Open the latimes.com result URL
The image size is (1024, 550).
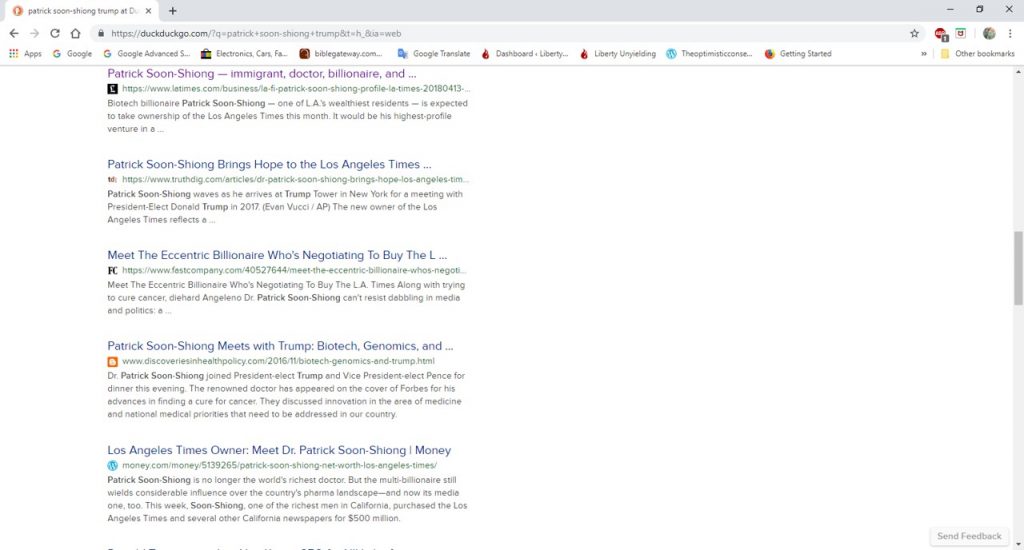tap(296, 88)
